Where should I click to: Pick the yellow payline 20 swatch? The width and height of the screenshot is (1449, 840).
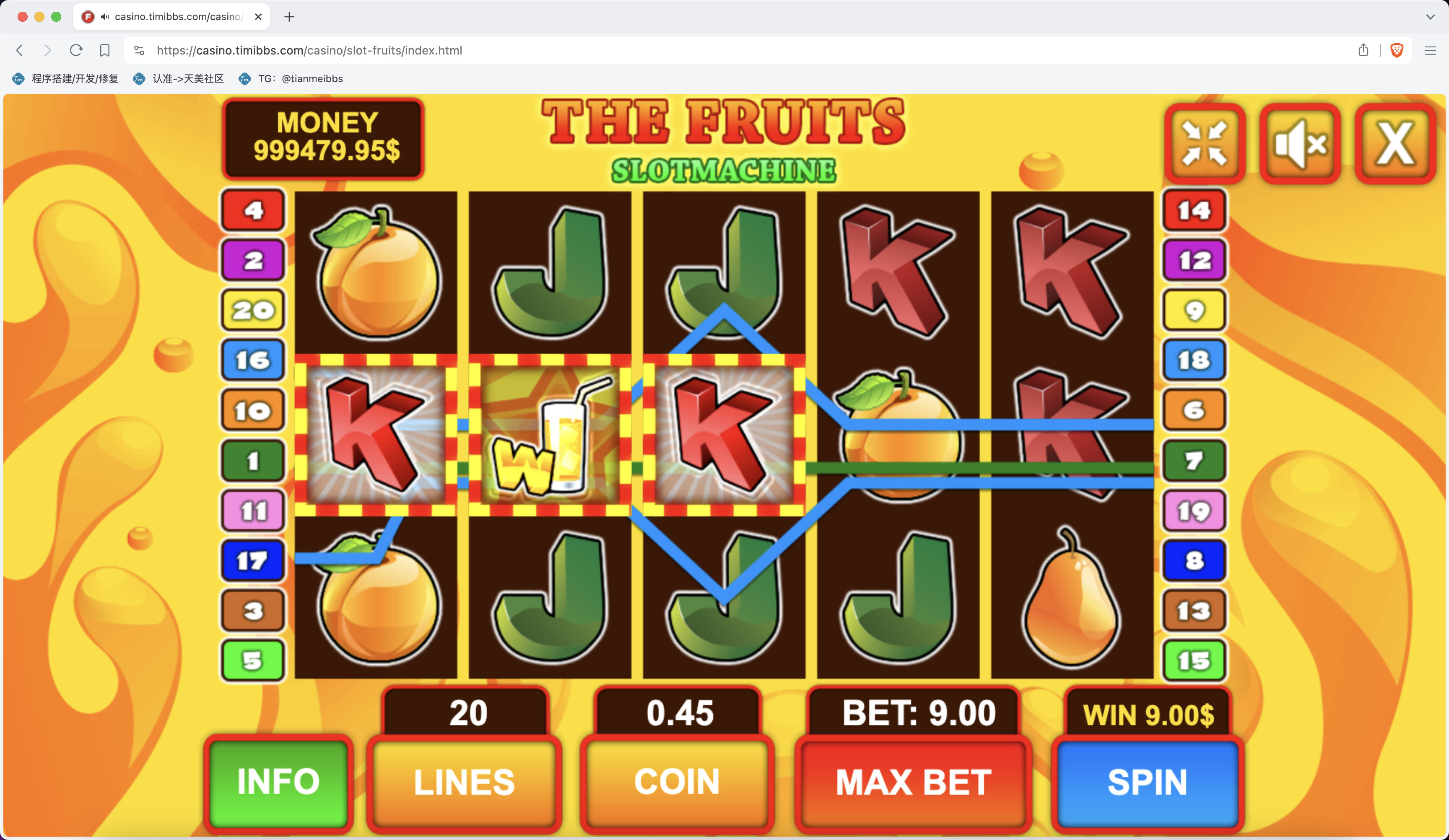[253, 310]
